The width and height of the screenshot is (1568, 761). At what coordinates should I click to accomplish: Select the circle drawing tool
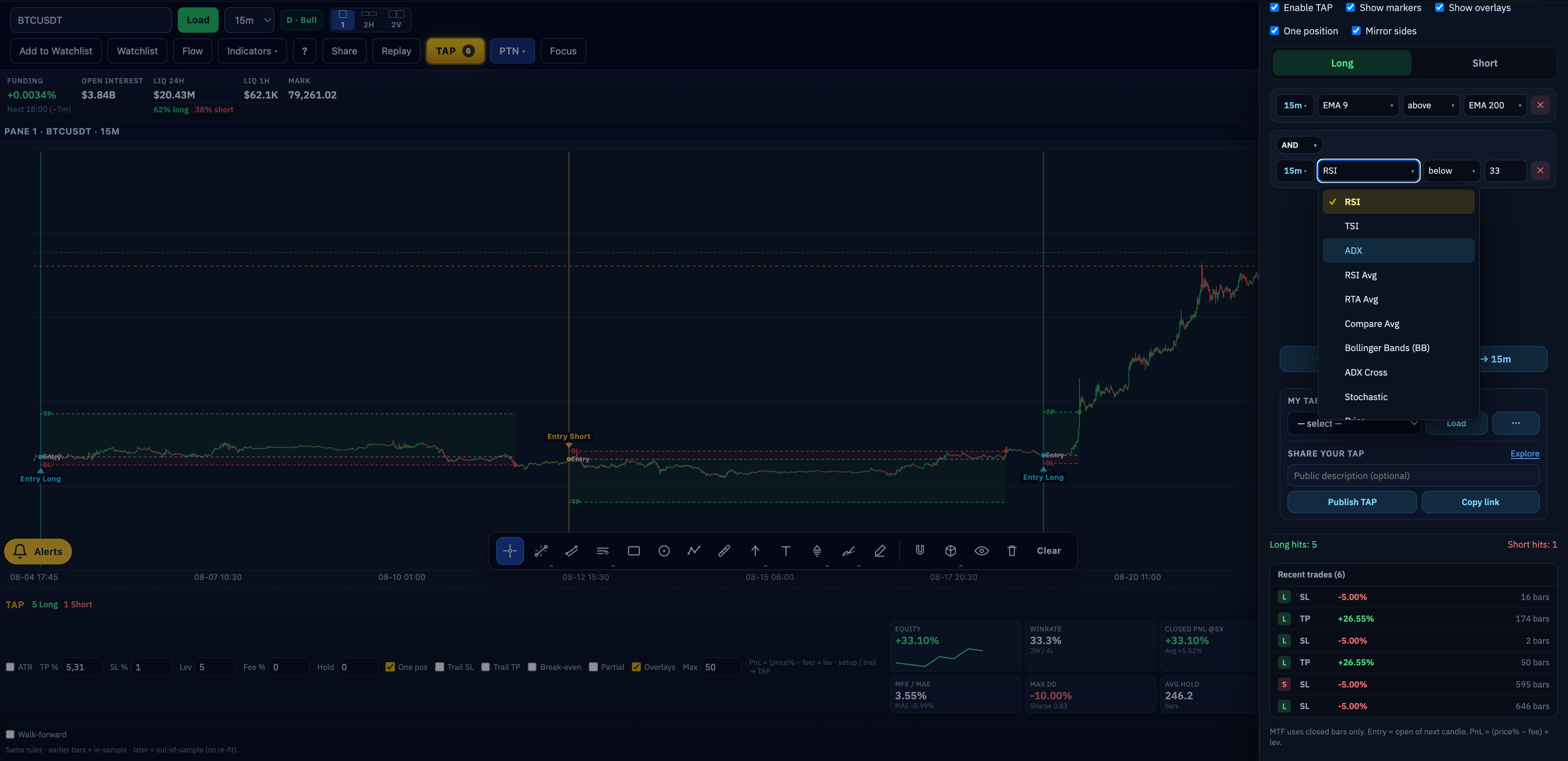pyautogui.click(x=664, y=551)
